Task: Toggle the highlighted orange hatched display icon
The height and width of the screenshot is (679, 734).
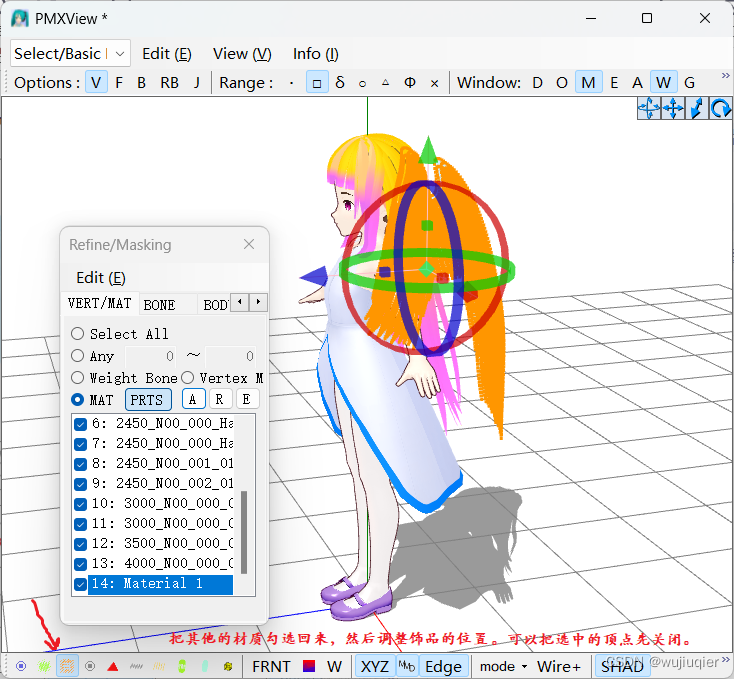Action: click(x=67, y=666)
